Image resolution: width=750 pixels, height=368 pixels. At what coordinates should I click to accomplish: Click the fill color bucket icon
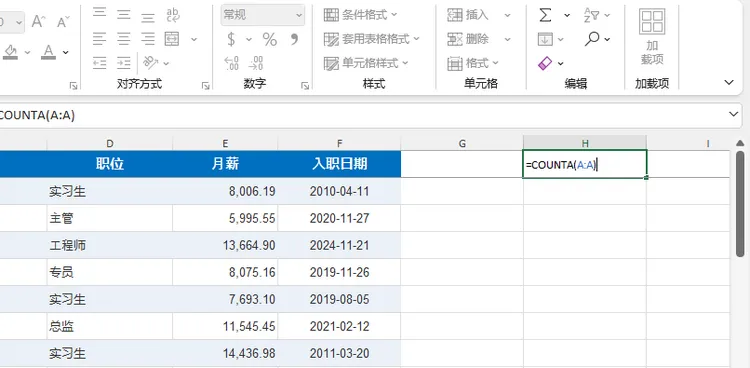click(11, 52)
